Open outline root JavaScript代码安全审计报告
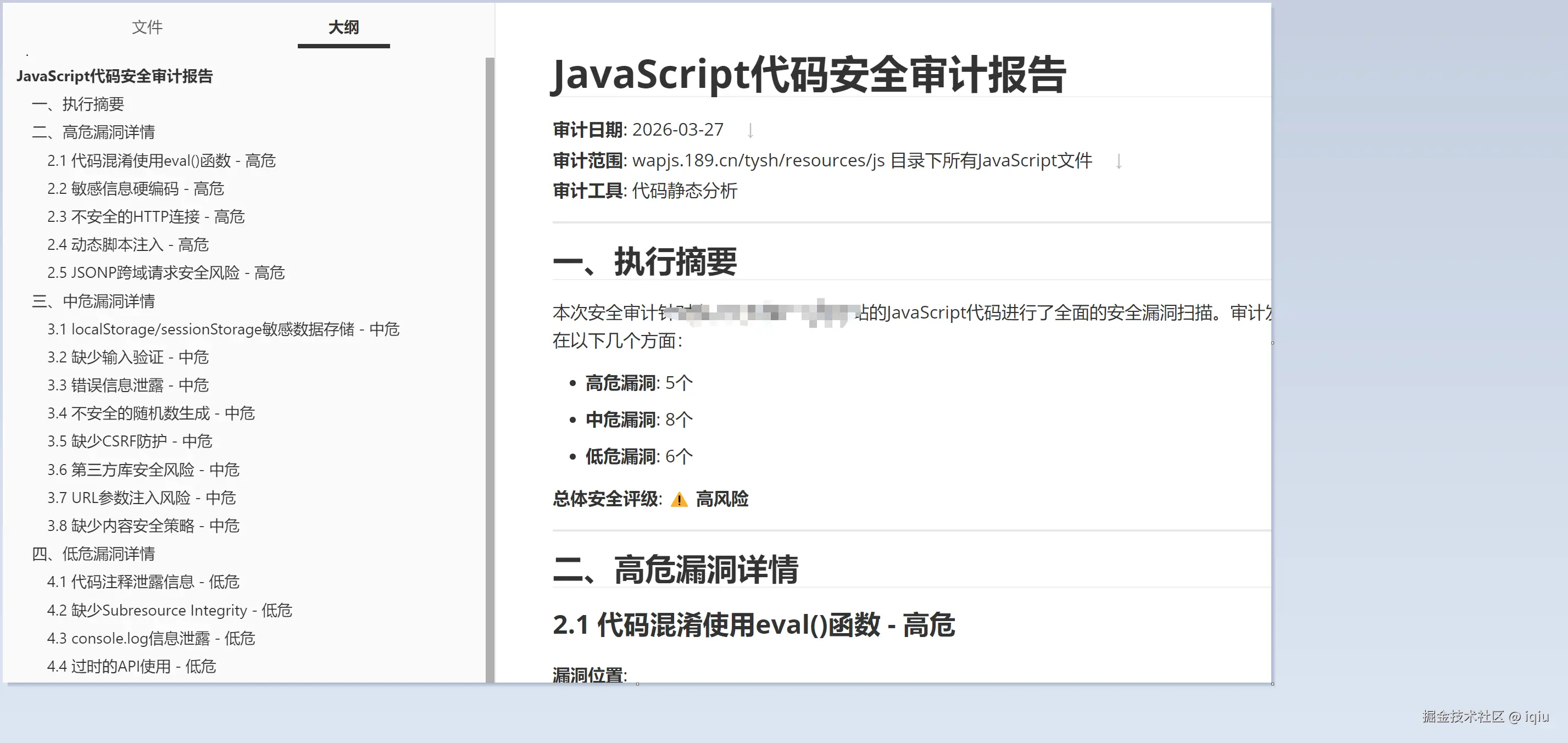 click(x=114, y=76)
